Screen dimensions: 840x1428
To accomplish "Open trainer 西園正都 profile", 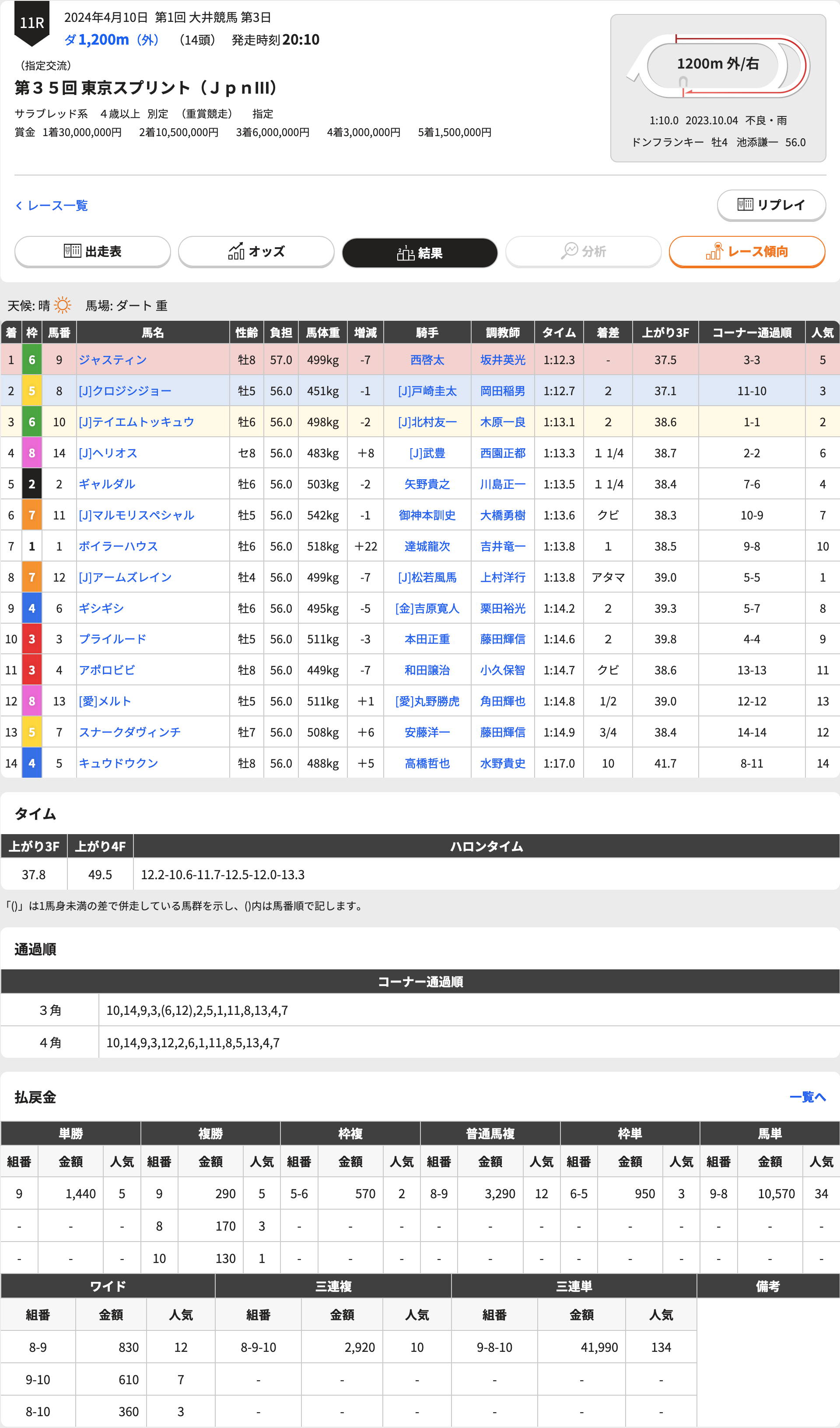I will pyautogui.click(x=502, y=453).
